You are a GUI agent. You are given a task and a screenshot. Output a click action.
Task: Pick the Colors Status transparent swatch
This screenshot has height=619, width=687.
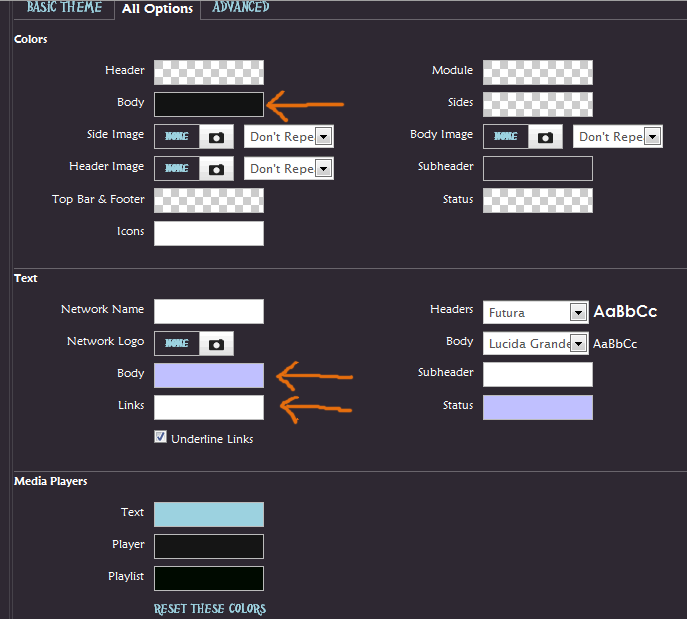538,201
